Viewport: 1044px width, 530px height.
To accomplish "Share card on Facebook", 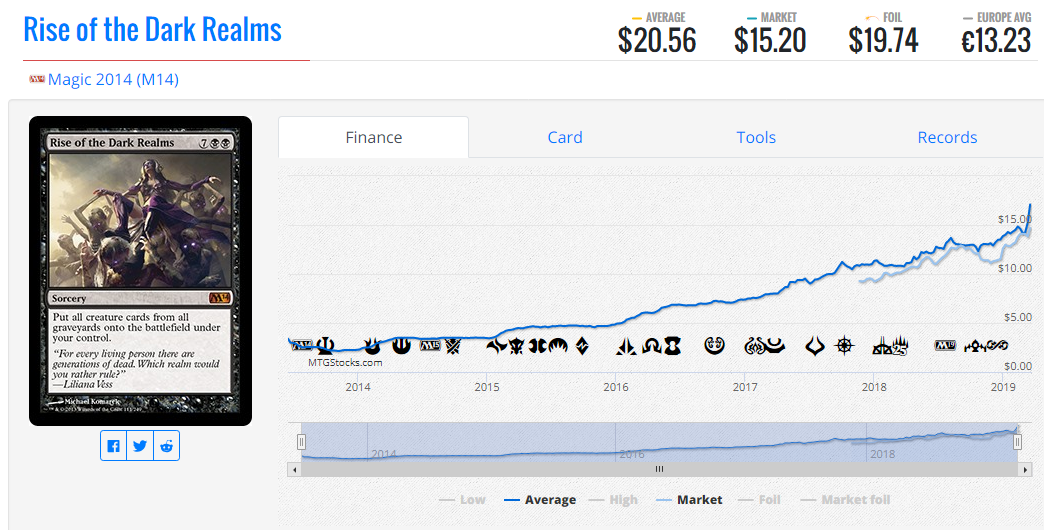I will (114, 445).
